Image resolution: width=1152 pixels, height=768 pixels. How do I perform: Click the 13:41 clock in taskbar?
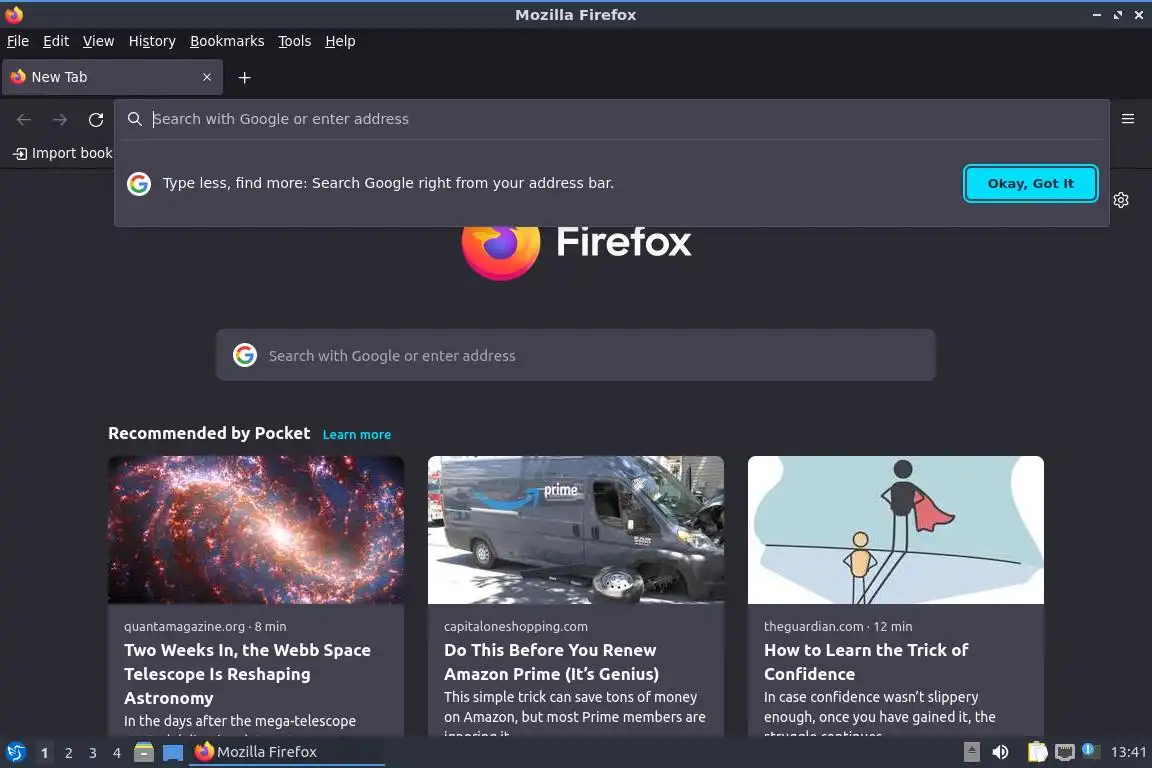point(1128,752)
